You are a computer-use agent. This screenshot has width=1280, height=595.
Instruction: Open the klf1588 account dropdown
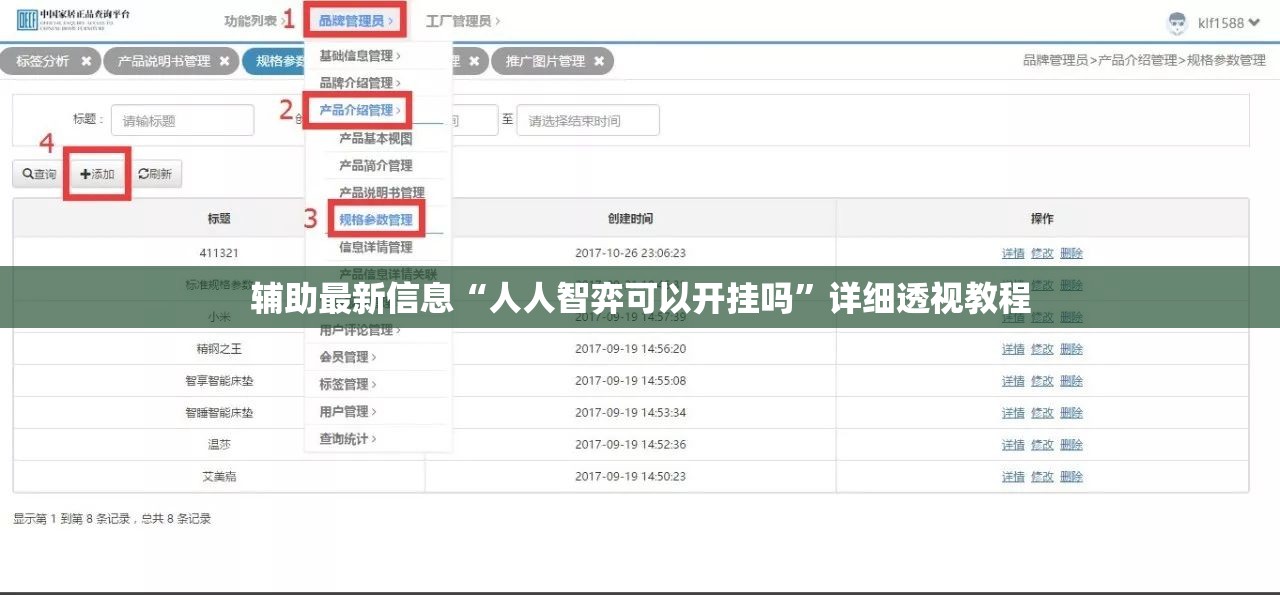click(x=1227, y=22)
